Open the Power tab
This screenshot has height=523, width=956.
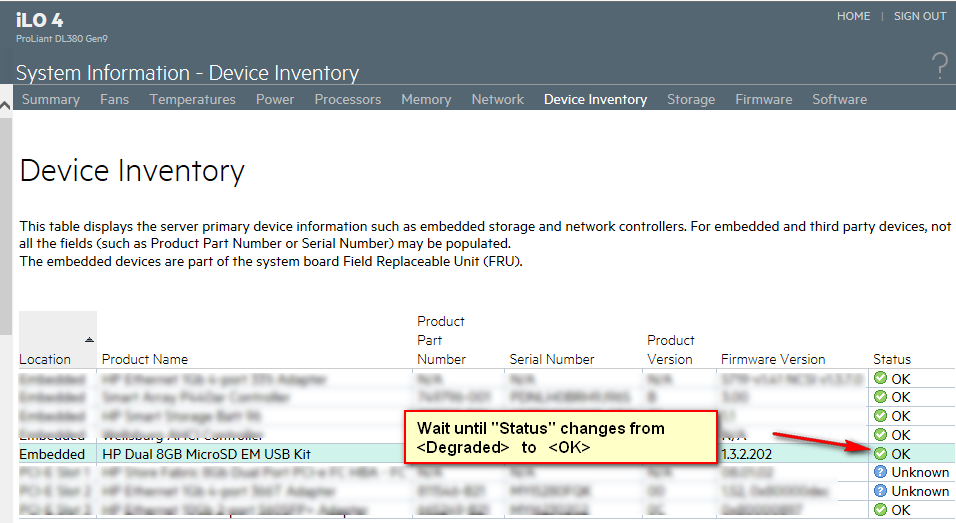[x=275, y=99]
